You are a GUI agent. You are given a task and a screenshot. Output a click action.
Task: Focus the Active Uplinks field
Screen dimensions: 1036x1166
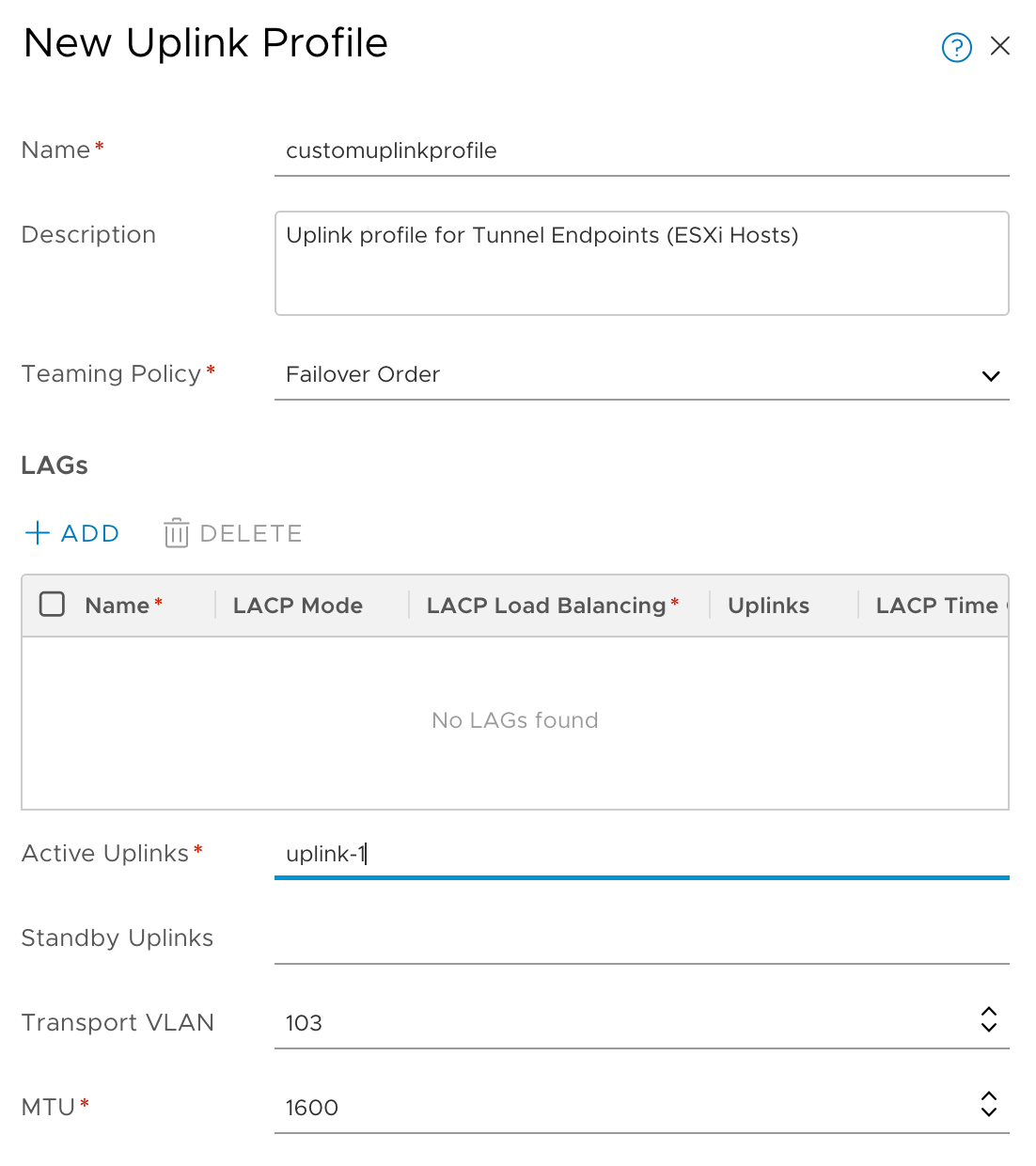click(x=639, y=854)
